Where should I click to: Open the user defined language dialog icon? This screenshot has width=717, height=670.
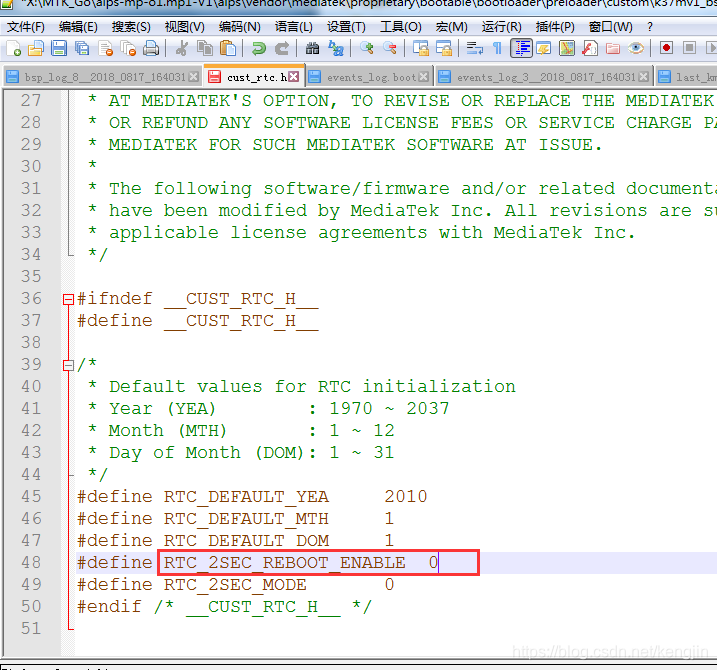(x=544, y=48)
